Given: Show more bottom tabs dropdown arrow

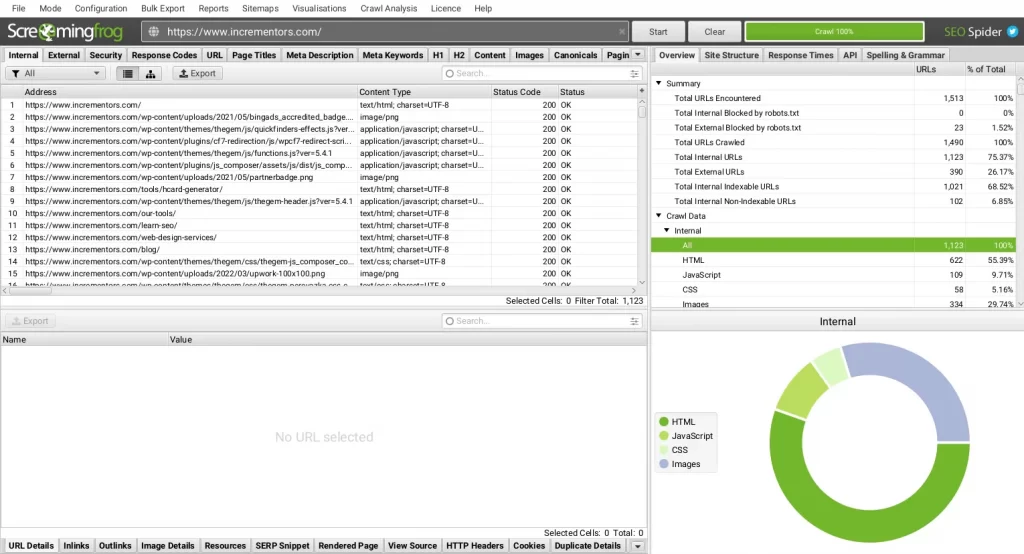Looking at the screenshot, I should [x=637, y=546].
